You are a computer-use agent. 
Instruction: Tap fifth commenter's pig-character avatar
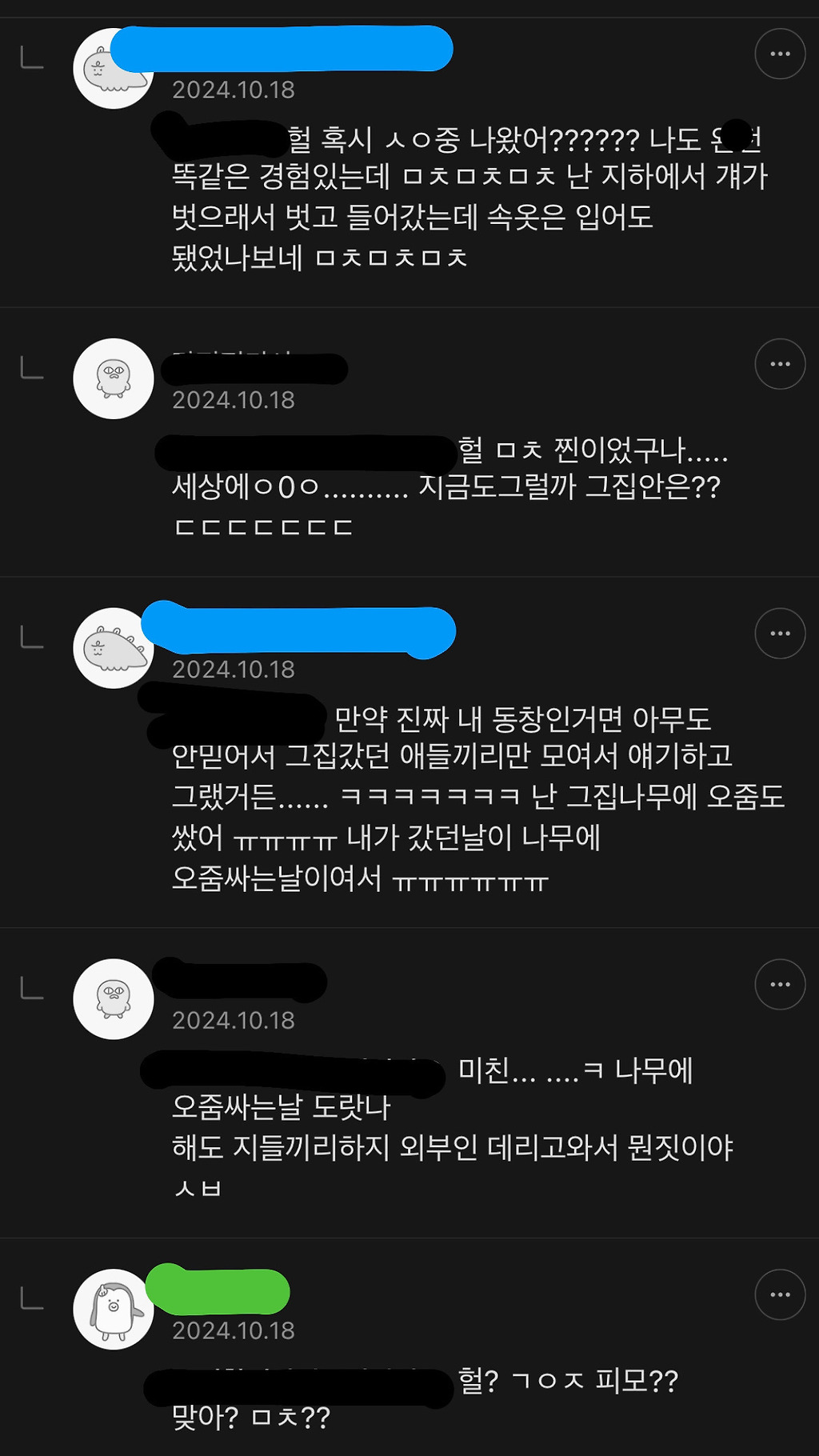[114, 1309]
